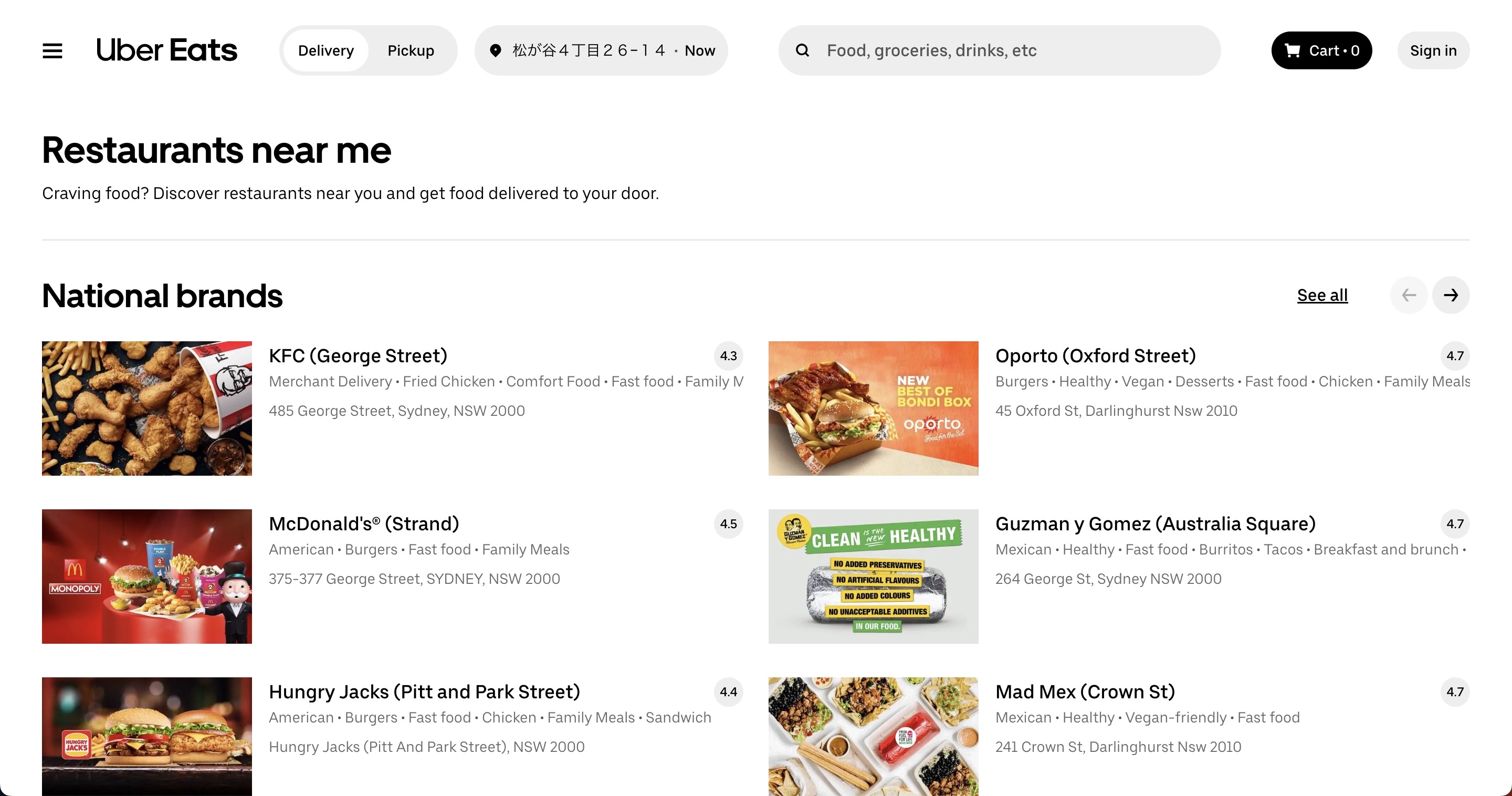Open See all national brands
The height and width of the screenshot is (796, 1512).
(x=1322, y=295)
